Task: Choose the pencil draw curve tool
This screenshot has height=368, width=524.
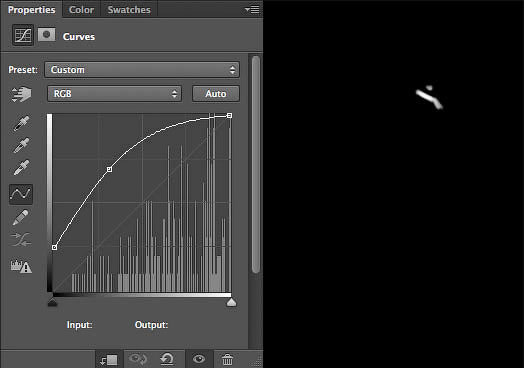Action: tap(21, 217)
